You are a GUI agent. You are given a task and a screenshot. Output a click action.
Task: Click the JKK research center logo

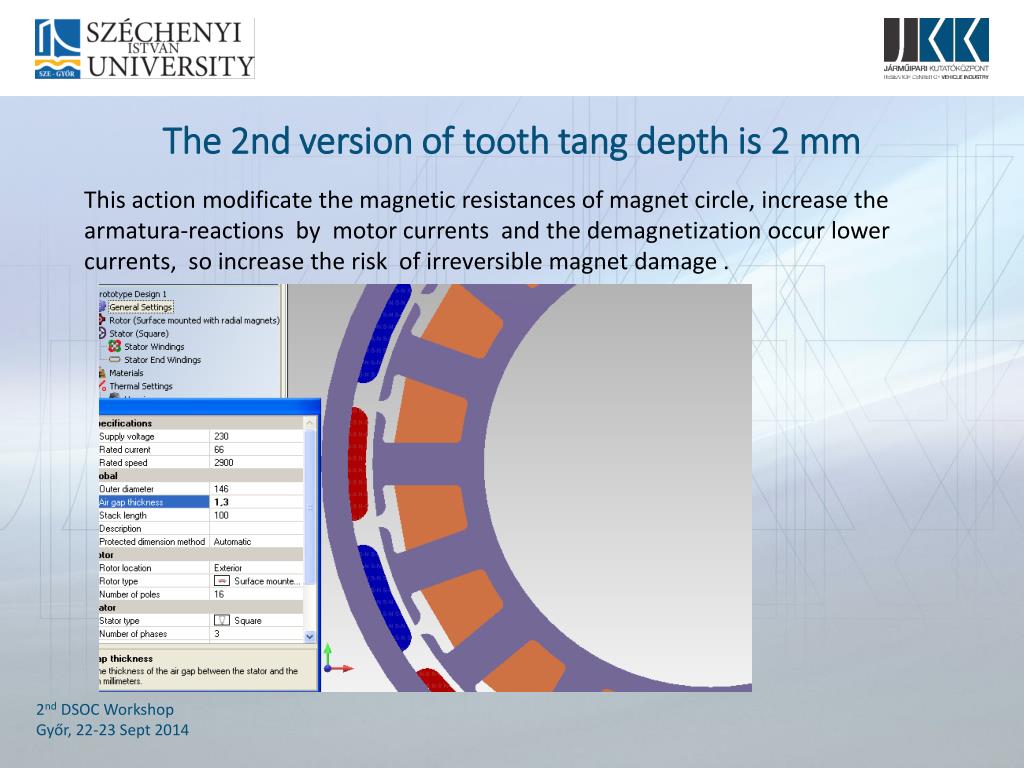click(936, 48)
